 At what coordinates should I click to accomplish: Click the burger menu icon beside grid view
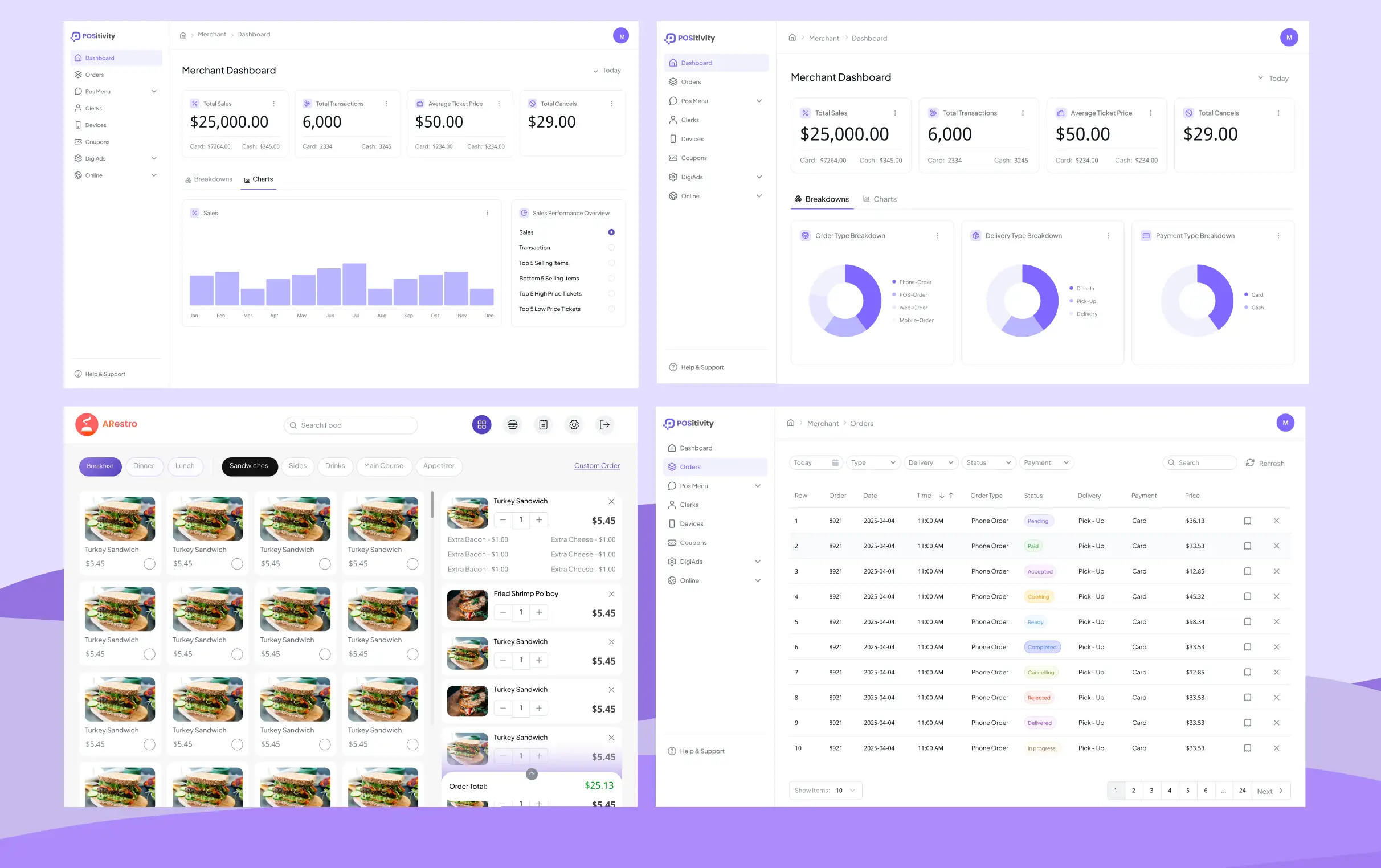click(512, 425)
